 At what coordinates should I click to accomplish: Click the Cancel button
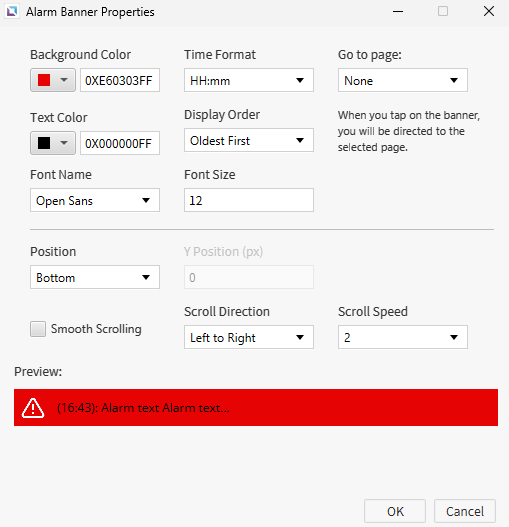pos(465,511)
